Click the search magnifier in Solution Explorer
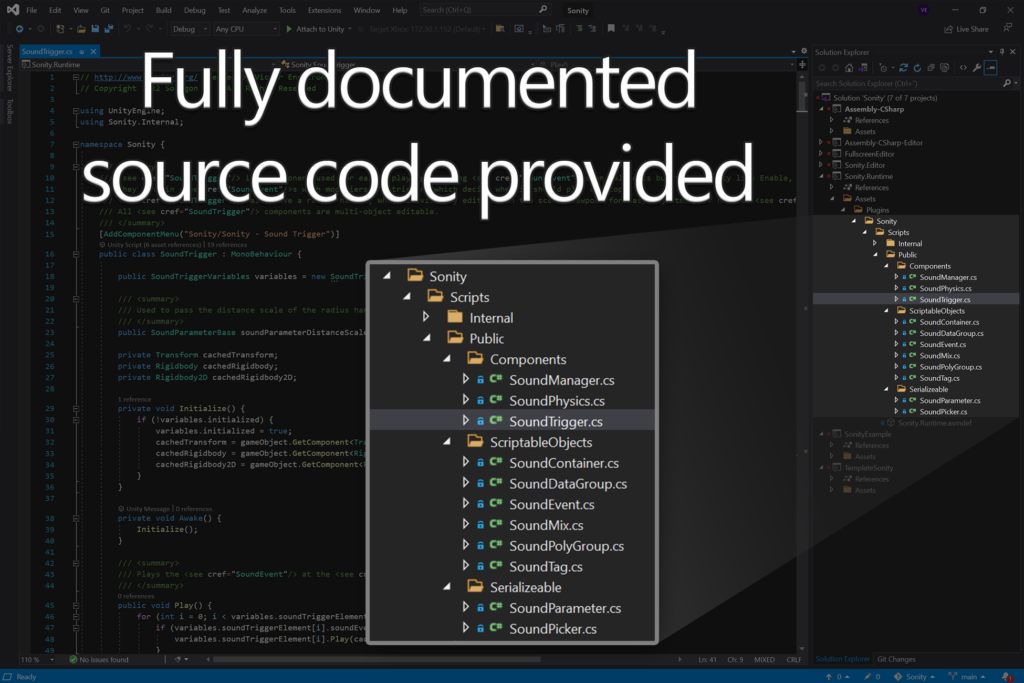 click(x=1006, y=83)
